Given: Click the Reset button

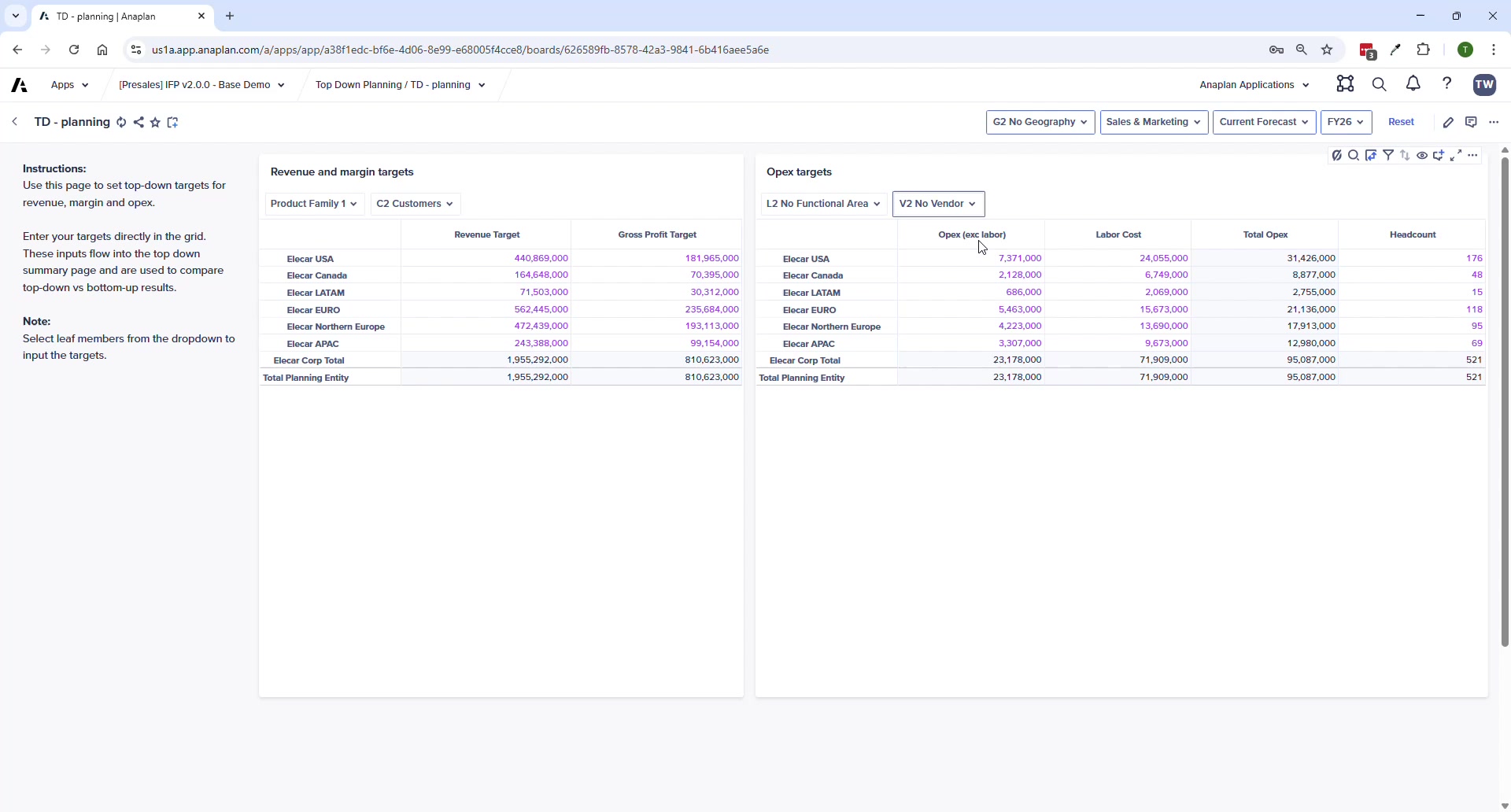Looking at the screenshot, I should click(1402, 122).
